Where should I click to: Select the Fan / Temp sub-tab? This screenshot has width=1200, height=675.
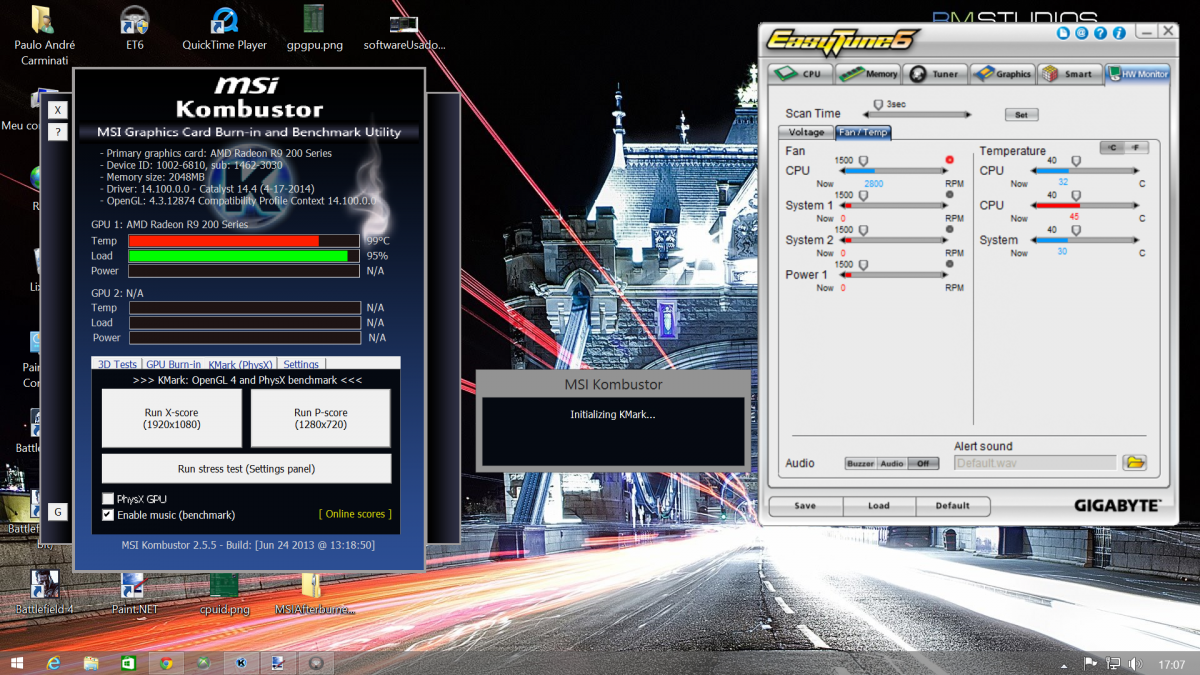pyautogui.click(x=863, y=132)
